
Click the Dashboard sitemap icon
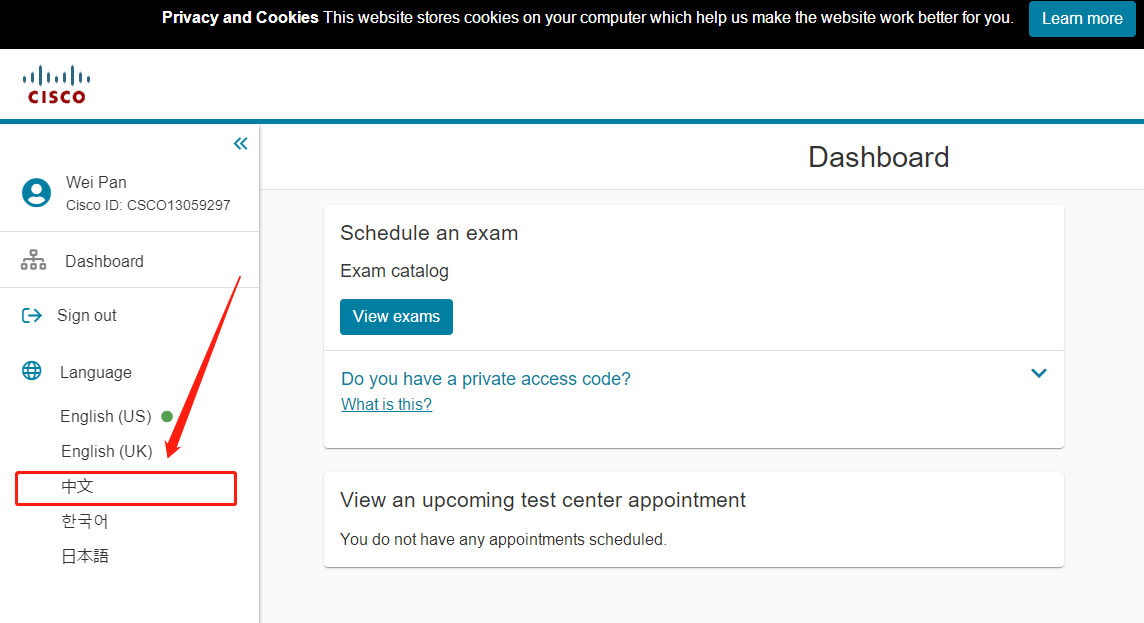(x=34, y=261)
